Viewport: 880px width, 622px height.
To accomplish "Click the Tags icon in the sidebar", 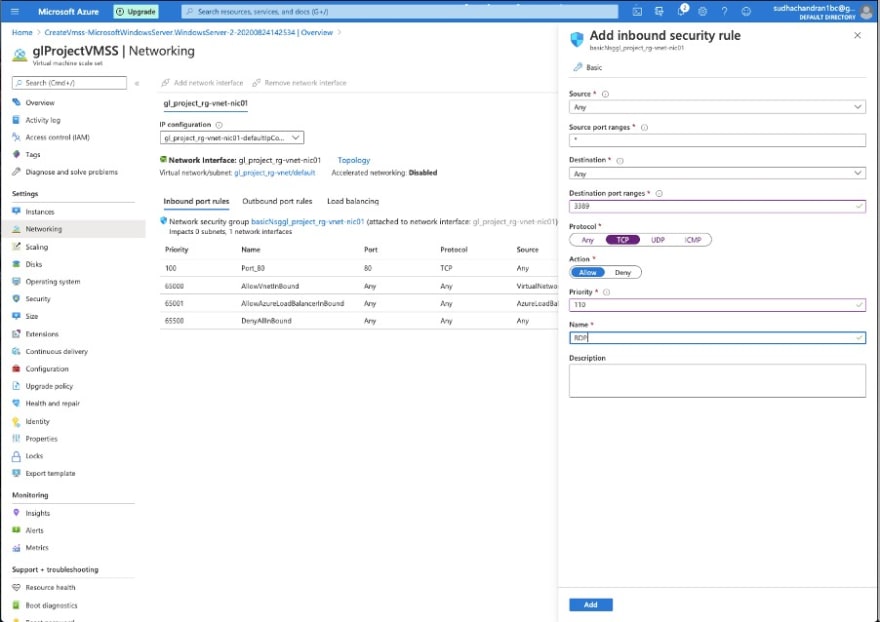I will click(x=16, y=154).
